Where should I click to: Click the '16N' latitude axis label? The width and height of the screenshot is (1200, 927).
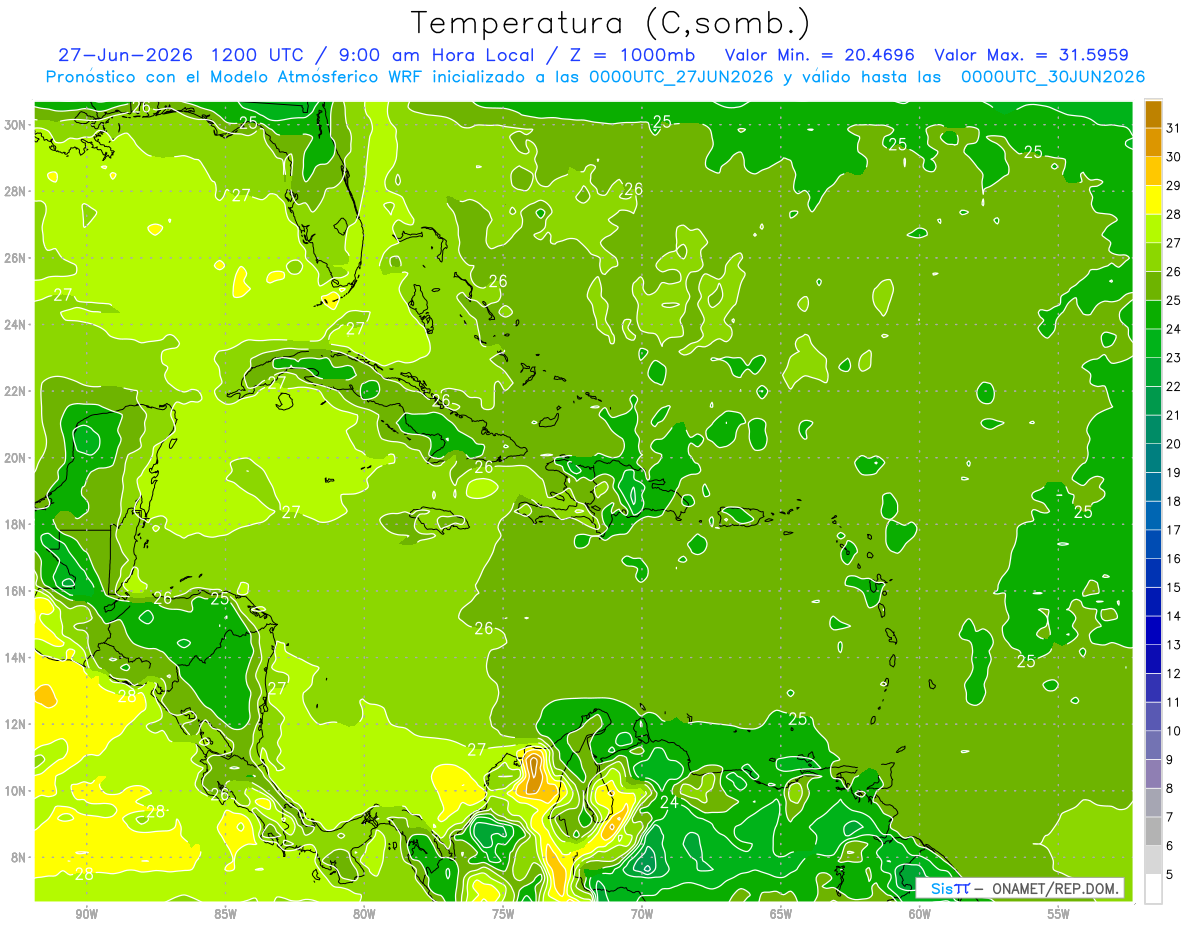pyautogui.click(x=16, y=590)
